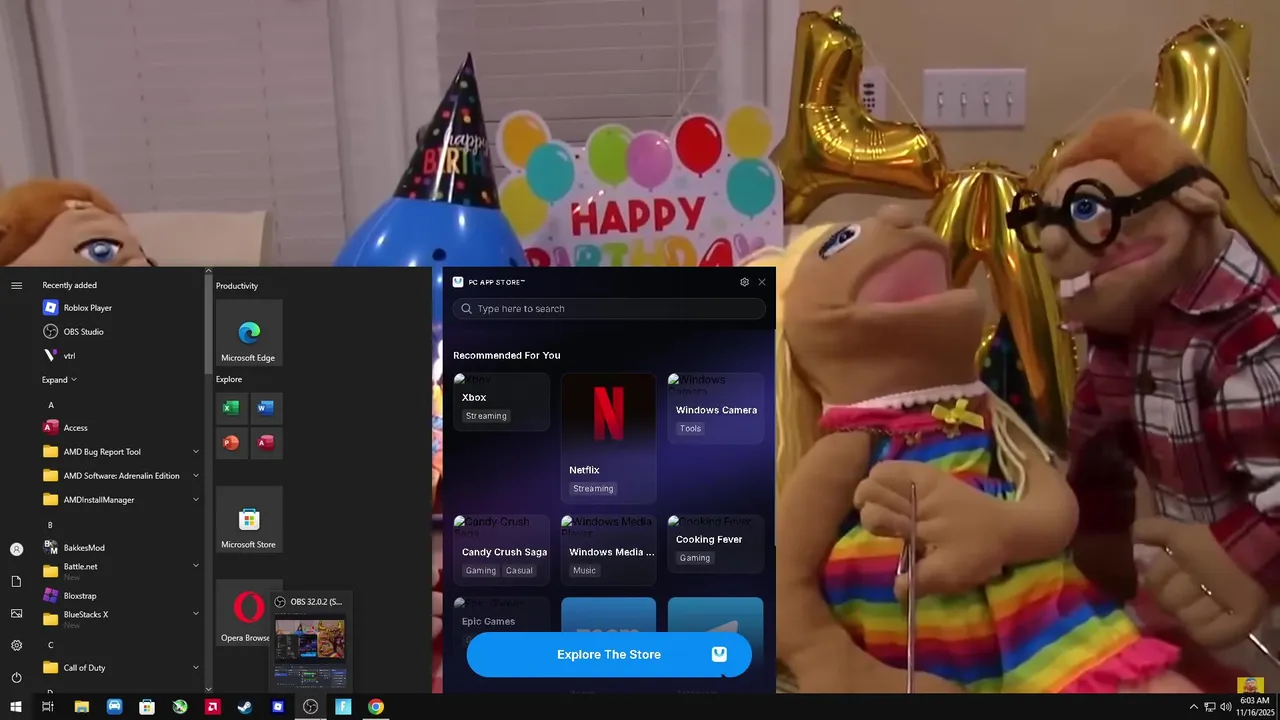Viewport: 1280px width, 720px height.
Task: Click the letter A section header
Action: coord(51,405)
